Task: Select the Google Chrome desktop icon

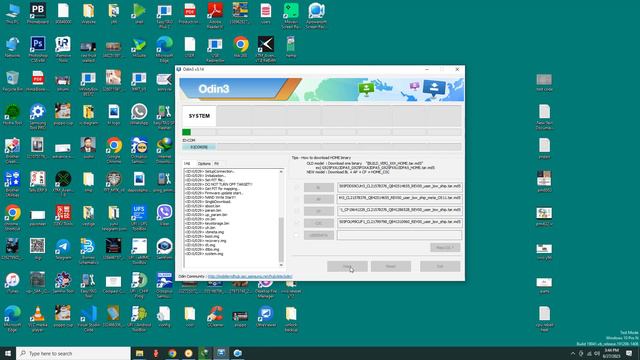Action: click(x=113, y=150)
